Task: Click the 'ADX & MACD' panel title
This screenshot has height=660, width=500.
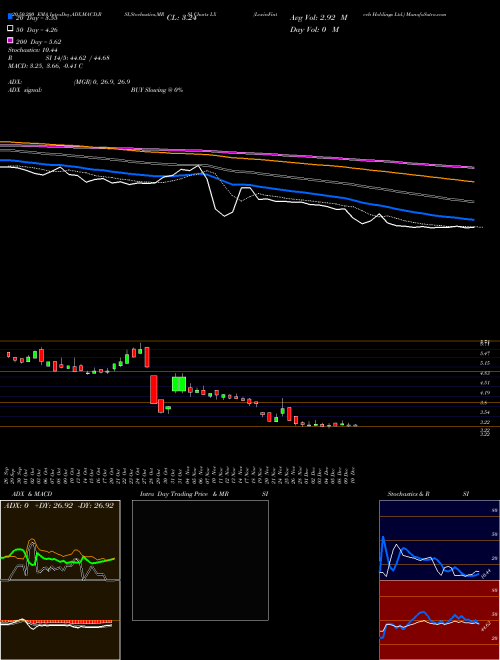Action: point(32,494)
